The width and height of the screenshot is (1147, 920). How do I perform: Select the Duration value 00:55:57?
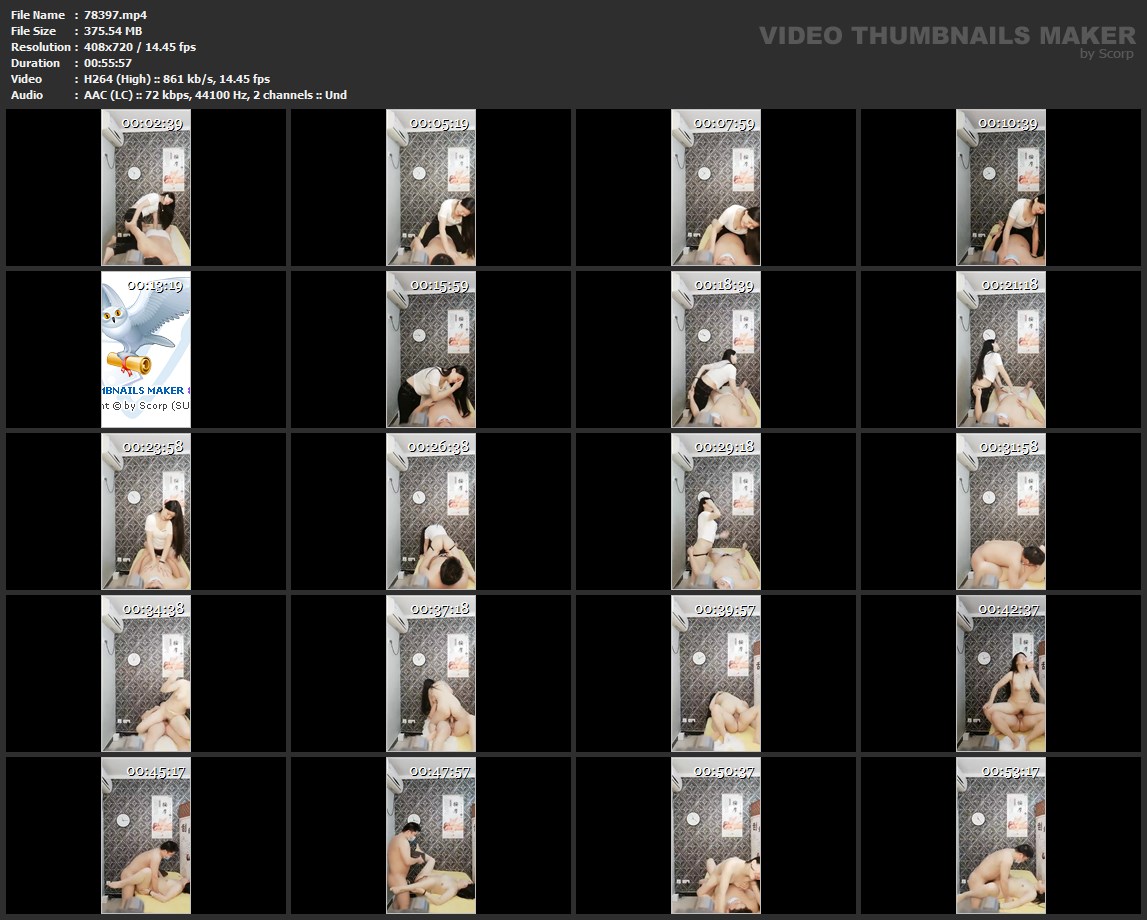click(x=108, y=63)
